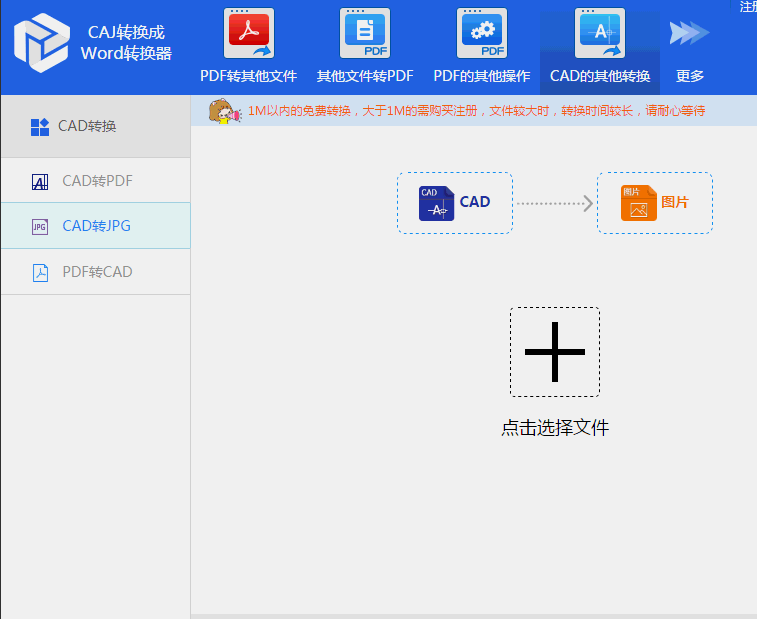
Task: Click the 更多 label
Action: coord(689,76)
